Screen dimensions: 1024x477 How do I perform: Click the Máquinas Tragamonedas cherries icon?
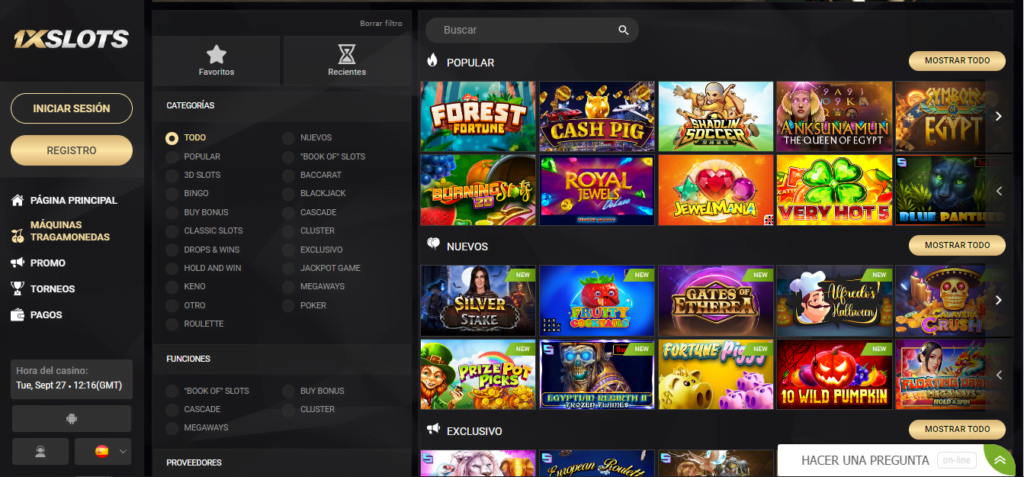tap(18, 237)
